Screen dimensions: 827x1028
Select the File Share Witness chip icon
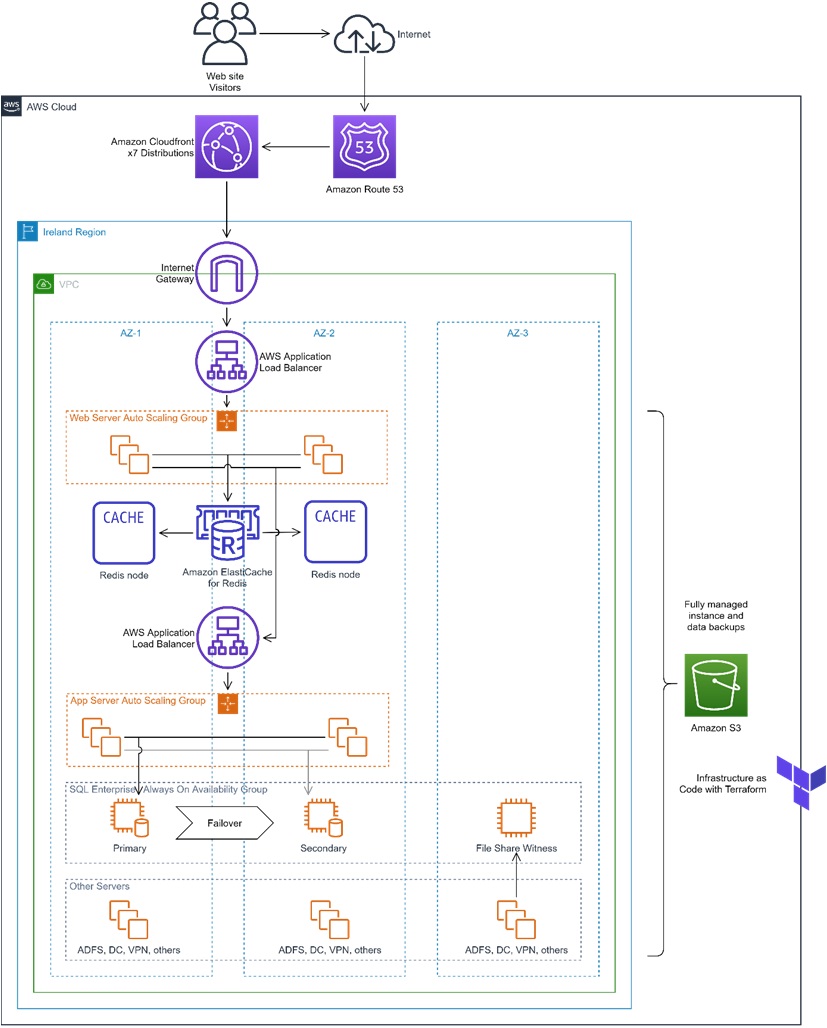(x=517, y=818)
